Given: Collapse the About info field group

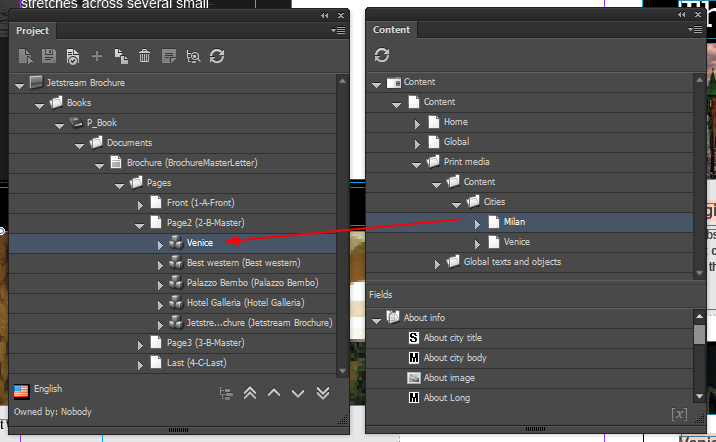Looking at the screenshot, I should [377, 318].
